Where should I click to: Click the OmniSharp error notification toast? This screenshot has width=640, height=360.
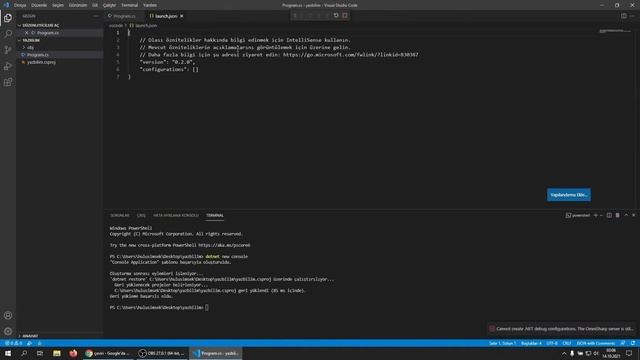pos(561,329)
